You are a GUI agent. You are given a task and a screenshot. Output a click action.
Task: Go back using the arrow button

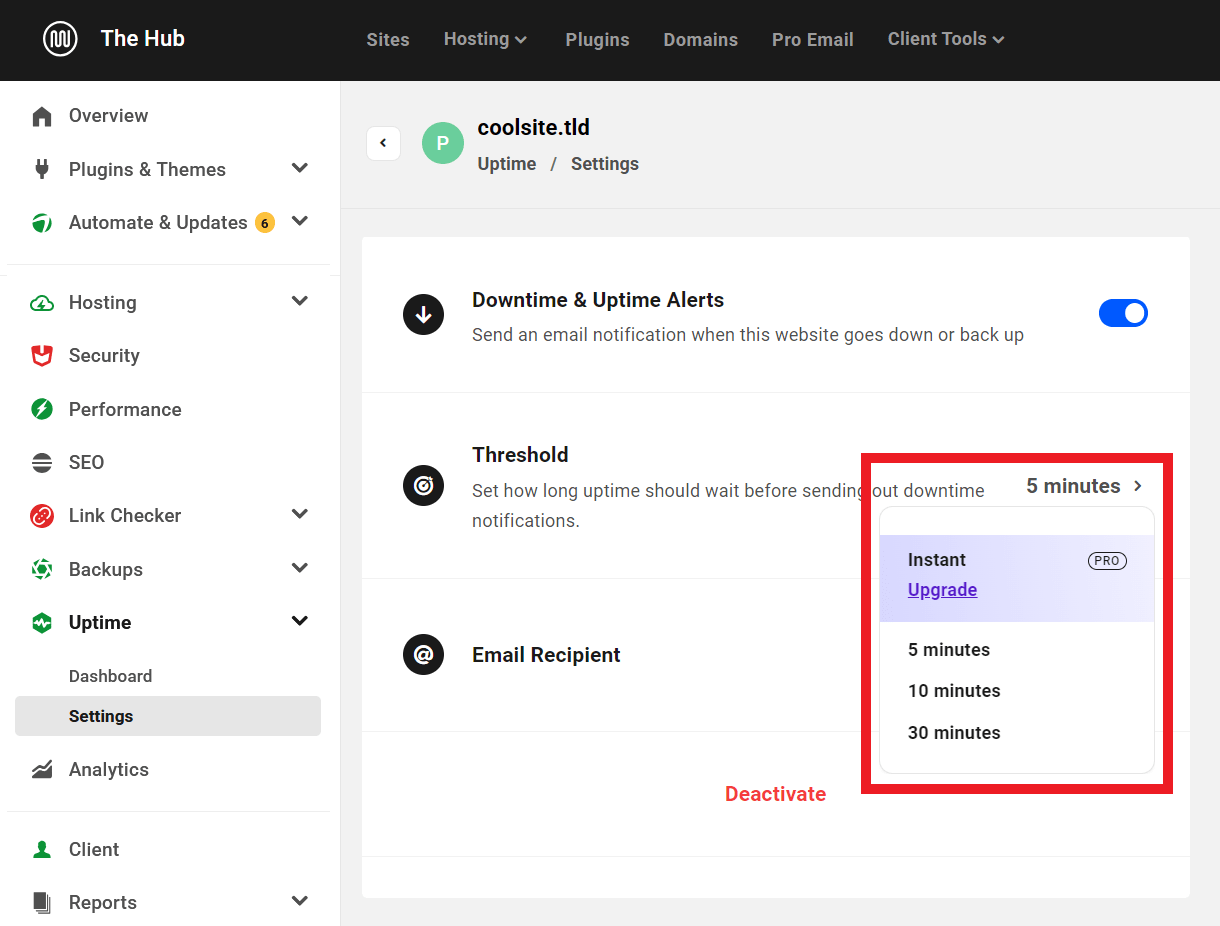383,143
